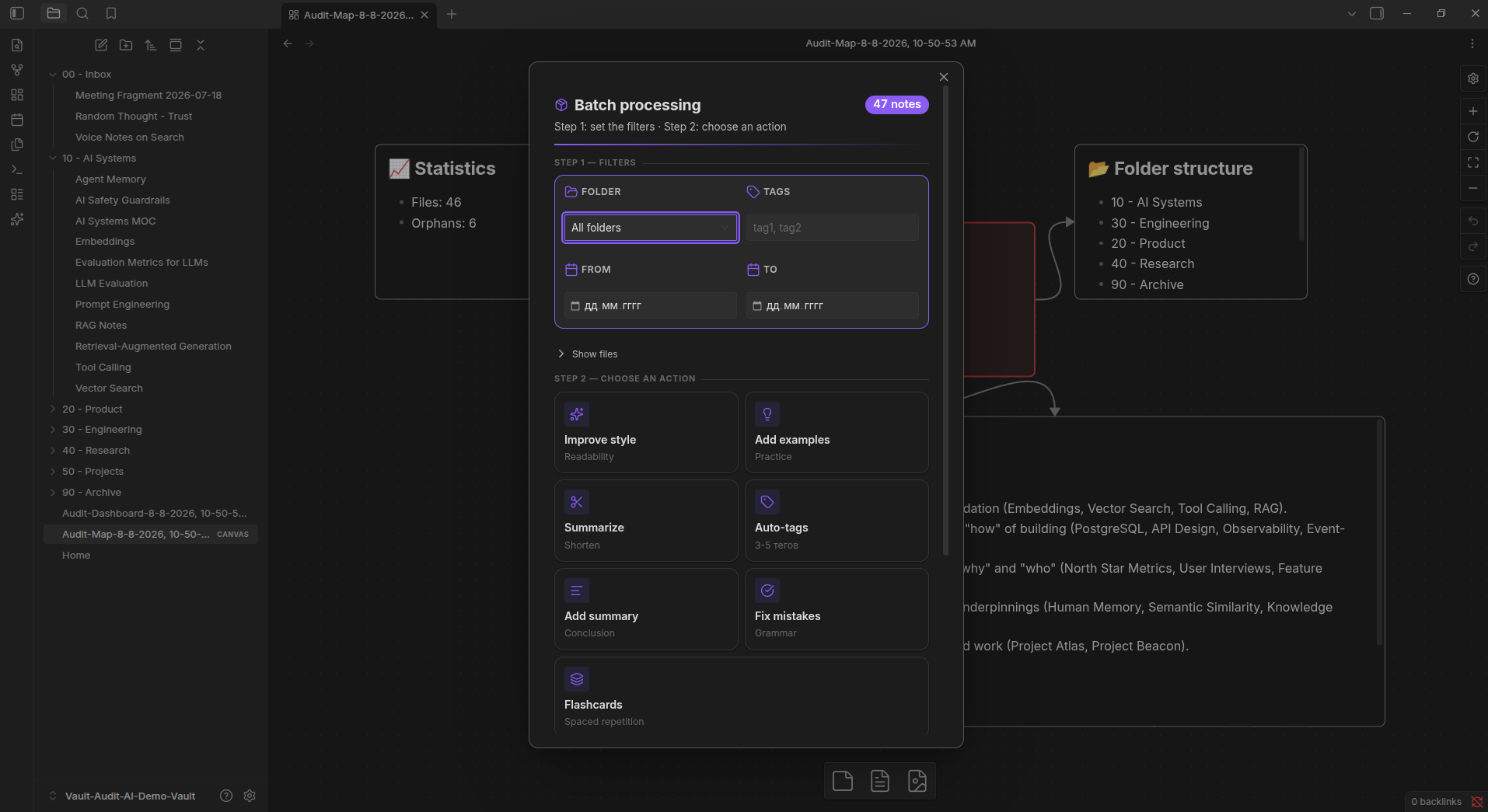Click the canvas undo arrow
This screenshot has height=812, width=1488.
tap(1473, 221)
